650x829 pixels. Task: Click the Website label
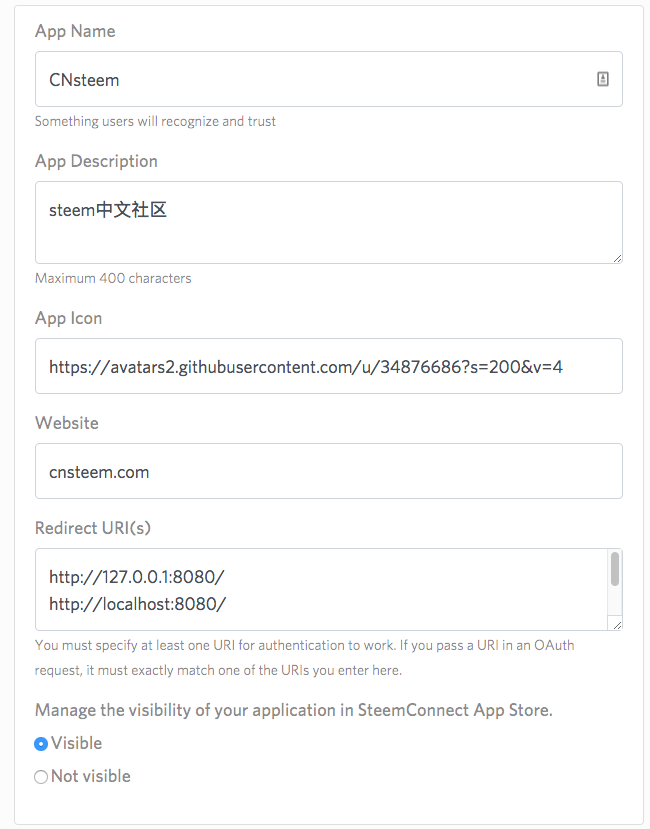click(67, 423)
